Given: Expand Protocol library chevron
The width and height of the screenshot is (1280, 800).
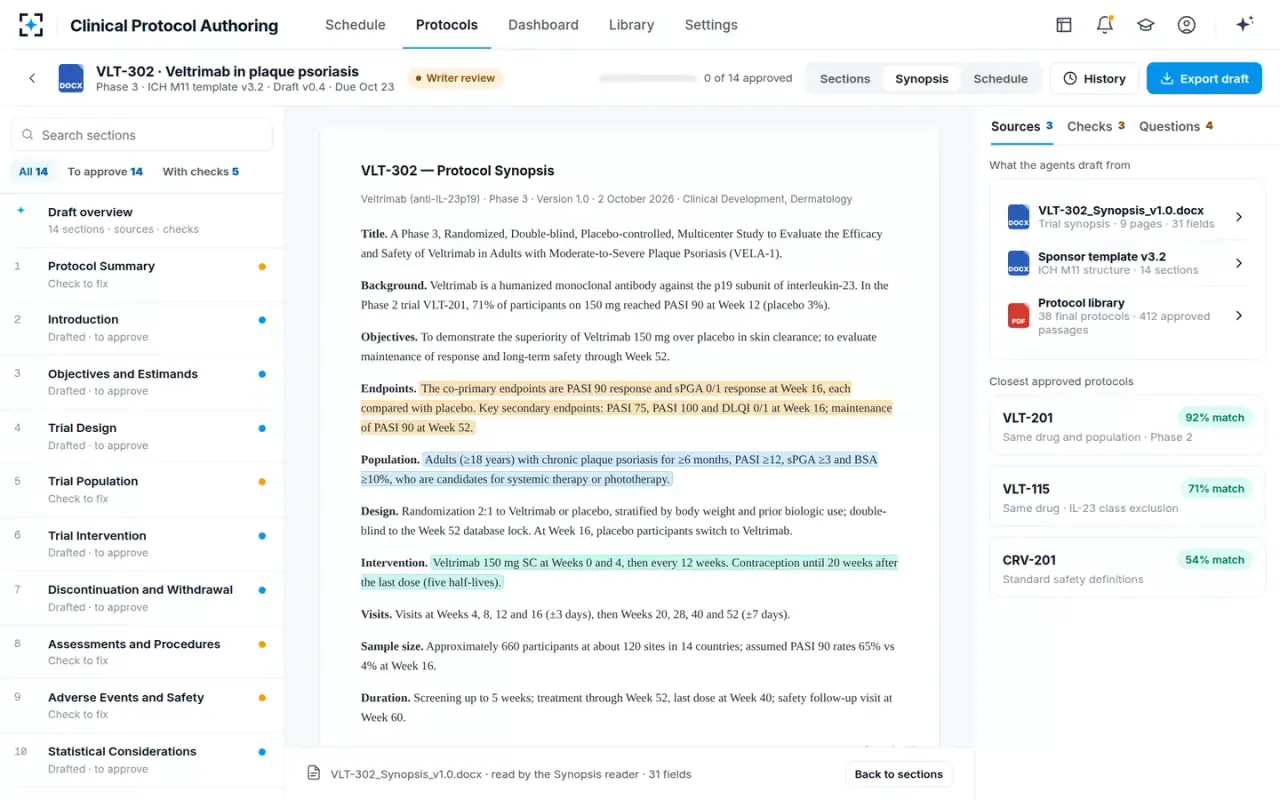Looking at the screenshot, I should coord(1239,316).
